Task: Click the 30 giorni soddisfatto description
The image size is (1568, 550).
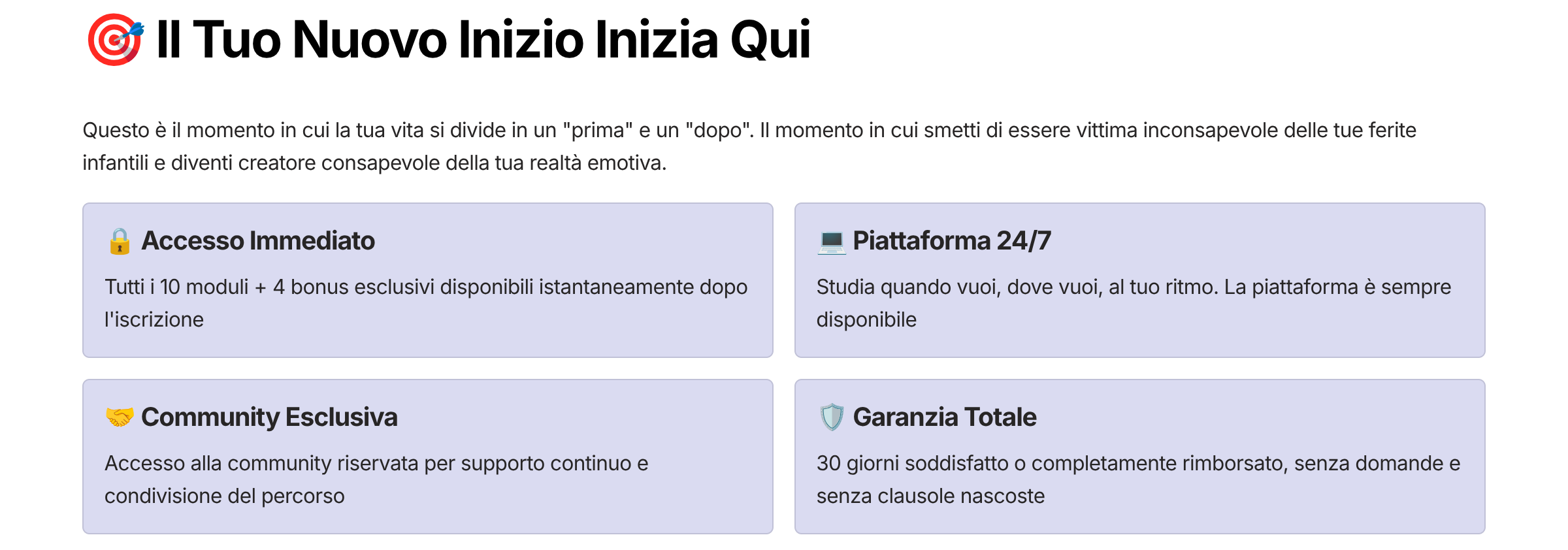Action: 1138,464
